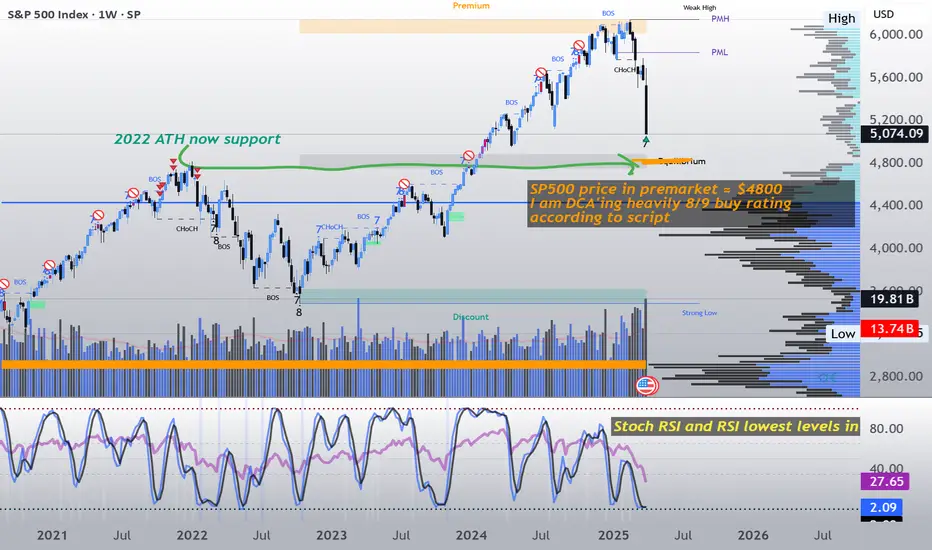Click the blue 2.09 Stoch RSI value label

(x=882, y=507)
